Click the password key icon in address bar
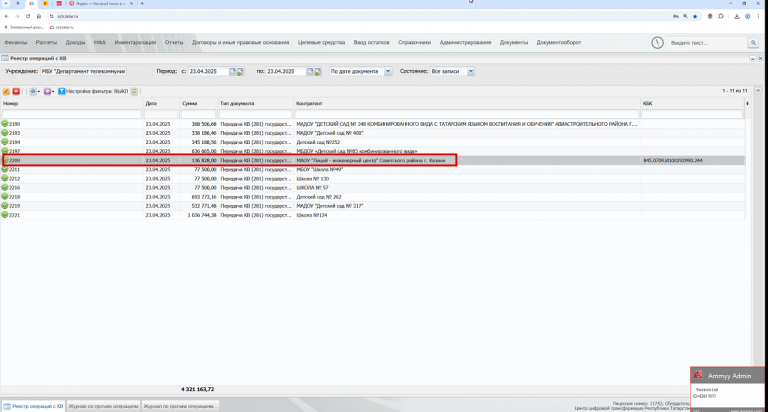 (676, 16)
